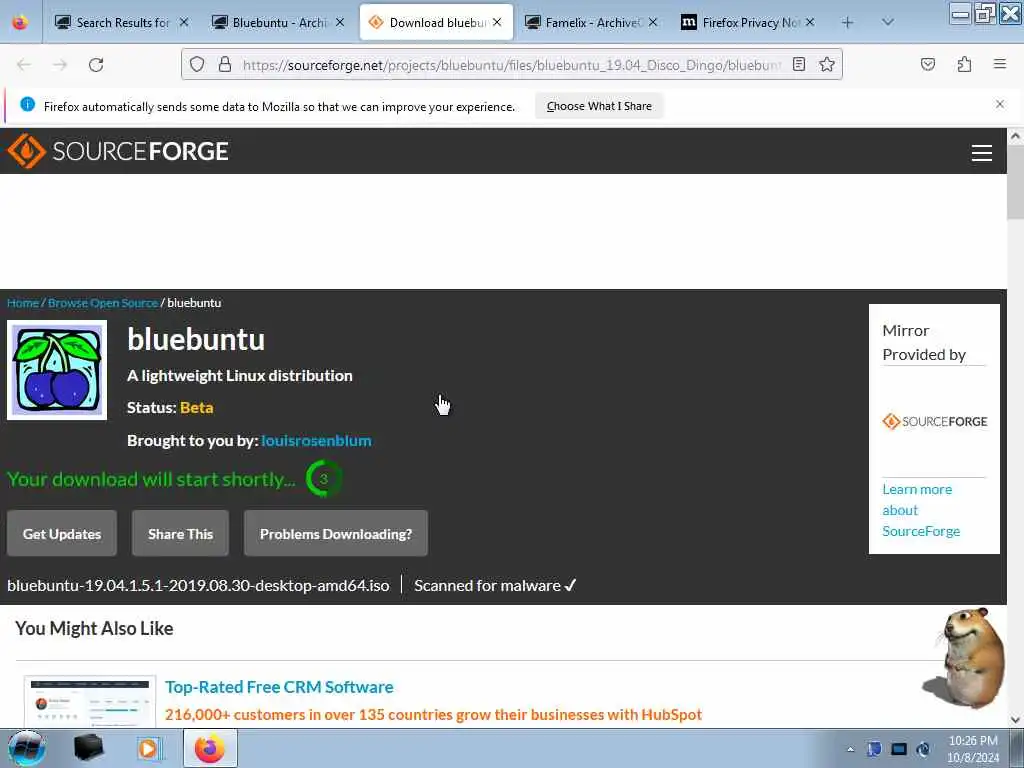
Task: Click the download countdown timer circle
Action: [x=324, y=479]
